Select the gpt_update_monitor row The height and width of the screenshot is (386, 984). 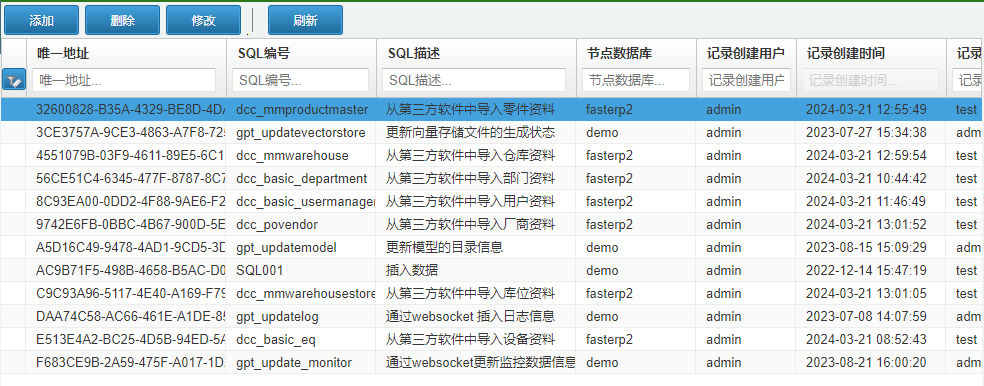[492, 363]
